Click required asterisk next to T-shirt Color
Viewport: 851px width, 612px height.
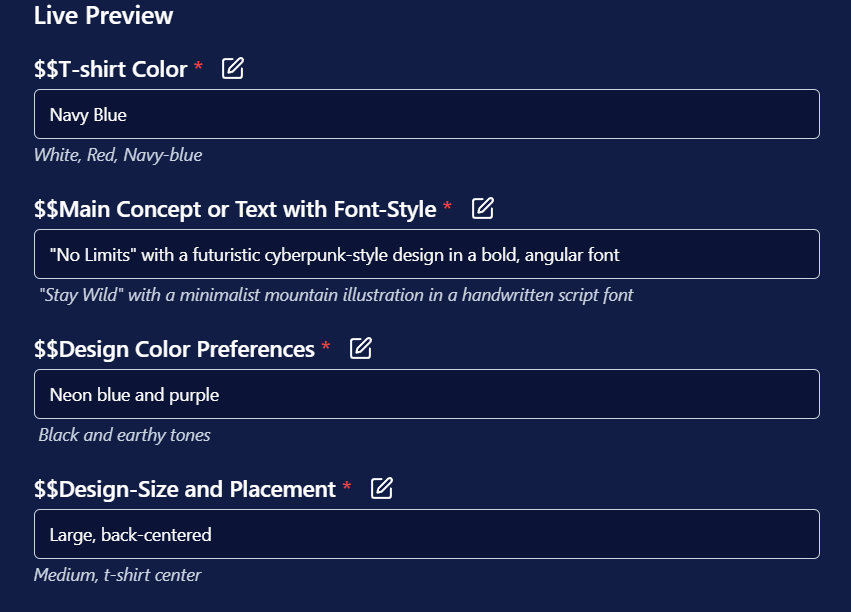click(x=198, y=67)
